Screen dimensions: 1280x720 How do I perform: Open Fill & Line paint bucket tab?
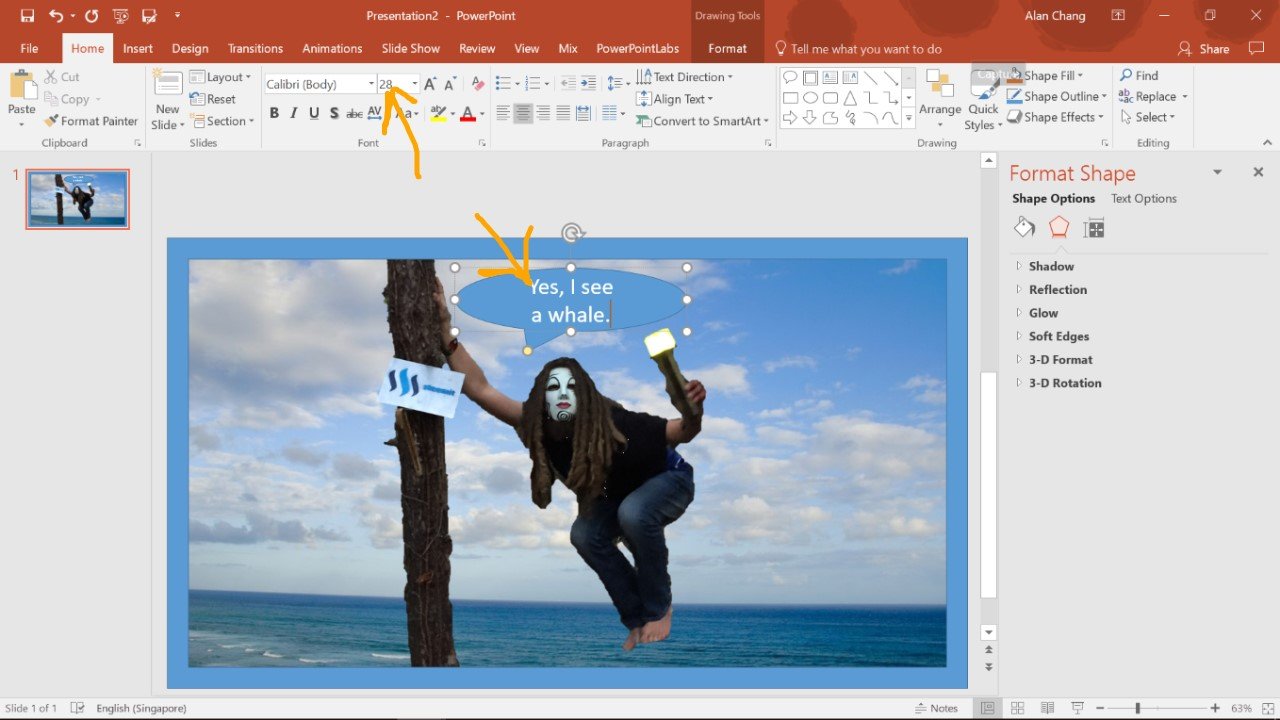pos(1024,227)
